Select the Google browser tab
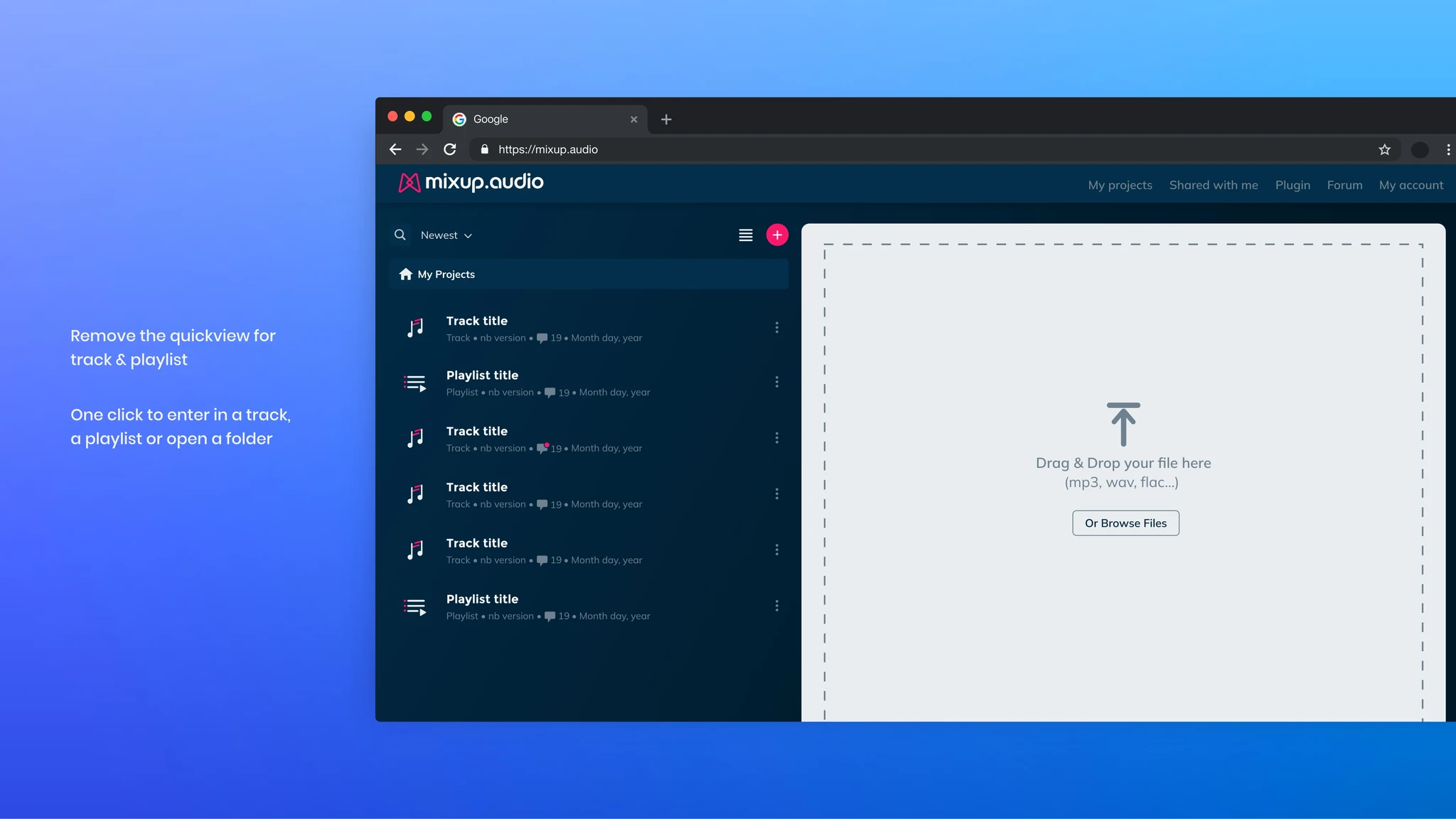This screenshot has height=819, width=1456. 545,119
